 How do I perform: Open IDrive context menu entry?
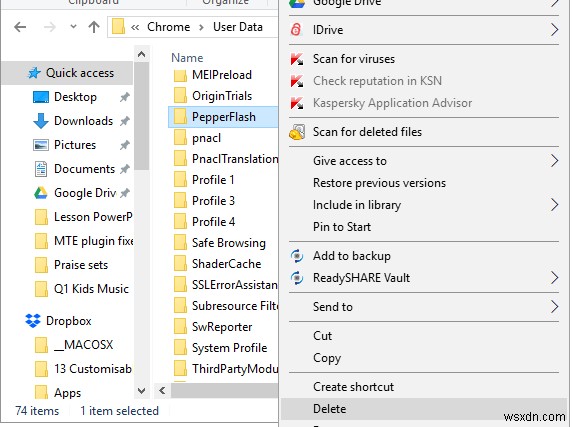click(x=424, y=30)
